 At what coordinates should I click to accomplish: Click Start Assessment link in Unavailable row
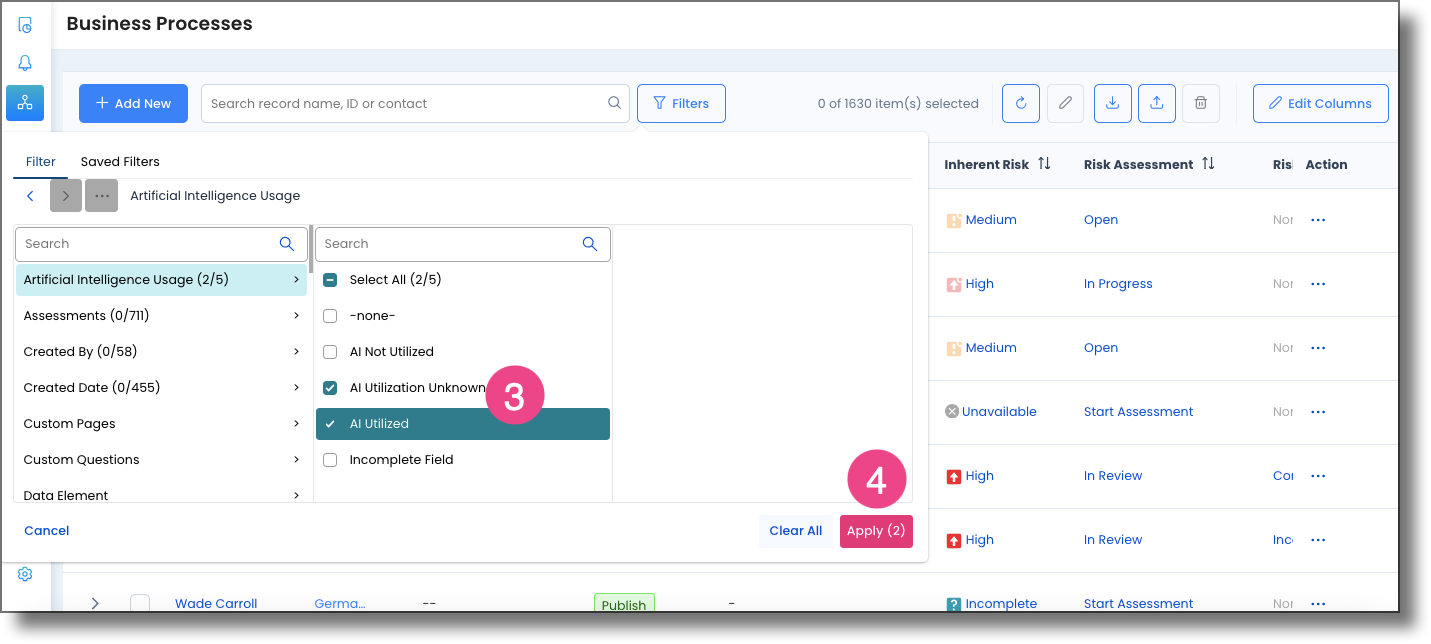pos(1139,412)
